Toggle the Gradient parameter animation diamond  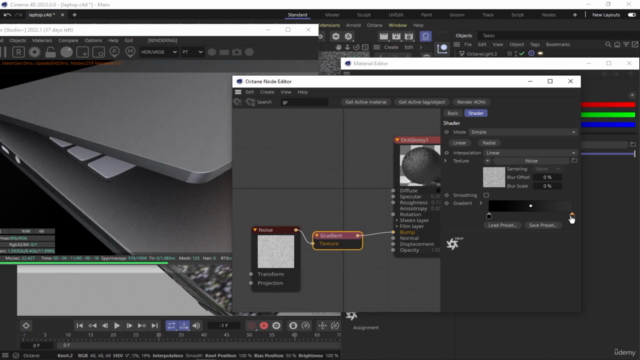coord(446,203)
